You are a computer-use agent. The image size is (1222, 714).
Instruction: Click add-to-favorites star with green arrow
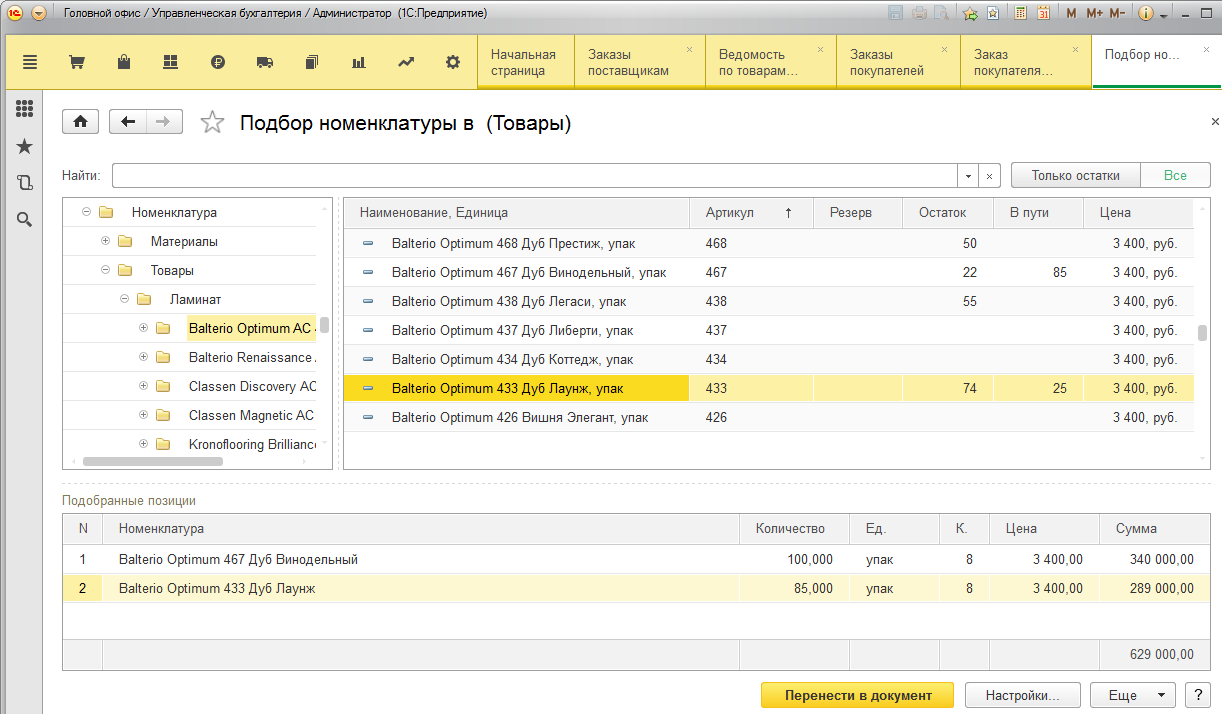pos(970,14)
